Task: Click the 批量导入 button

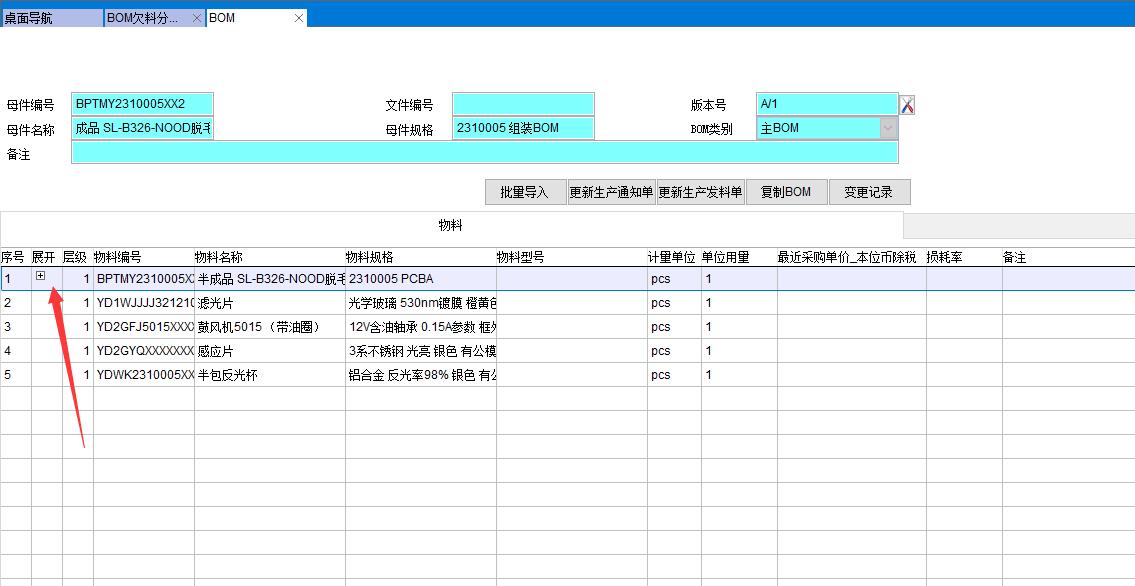Action: (x=525, y=192)
